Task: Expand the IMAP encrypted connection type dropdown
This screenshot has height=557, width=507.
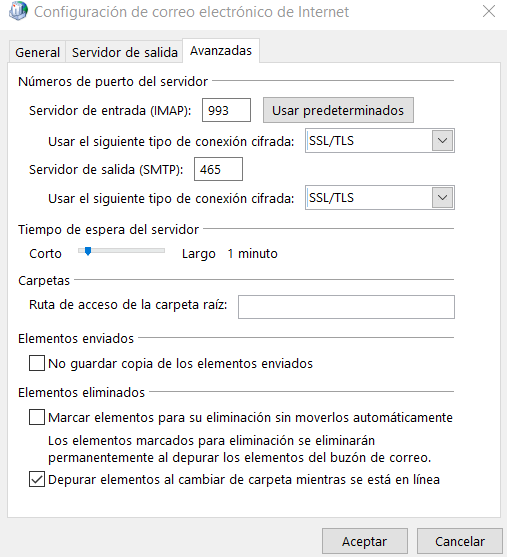Action: tap(442, 141)
